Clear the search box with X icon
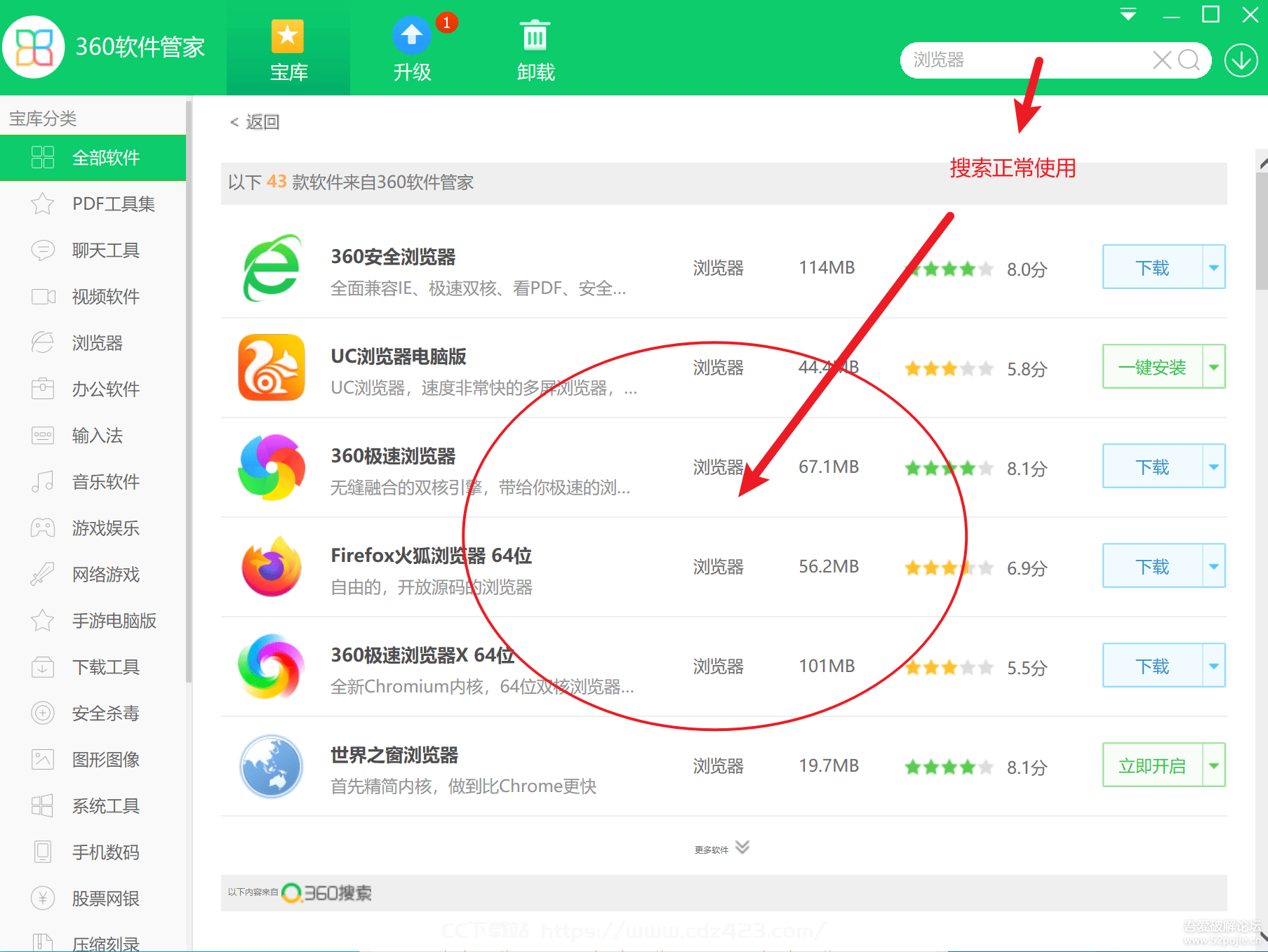The width and height of the screenshot is (1268, 952). coord(1162,60)
